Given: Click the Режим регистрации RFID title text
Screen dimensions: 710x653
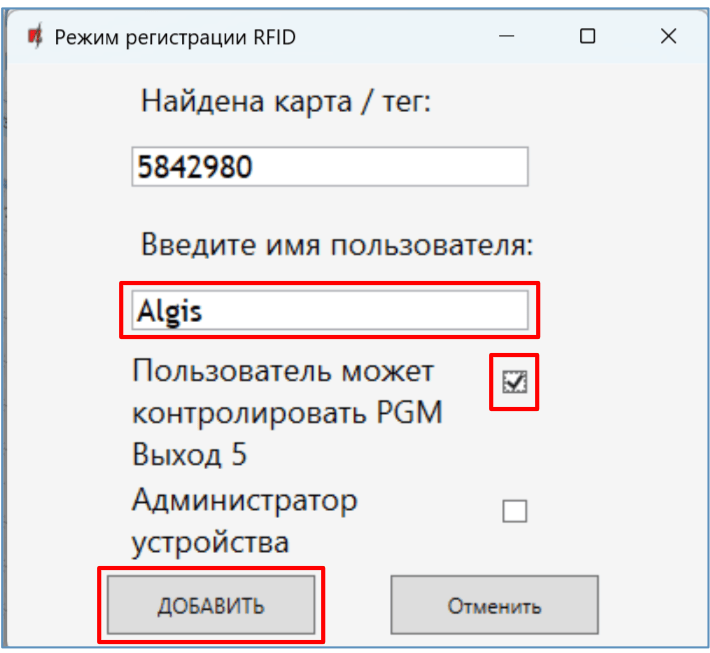Looking at the screenshot, I should click(175, 37).
